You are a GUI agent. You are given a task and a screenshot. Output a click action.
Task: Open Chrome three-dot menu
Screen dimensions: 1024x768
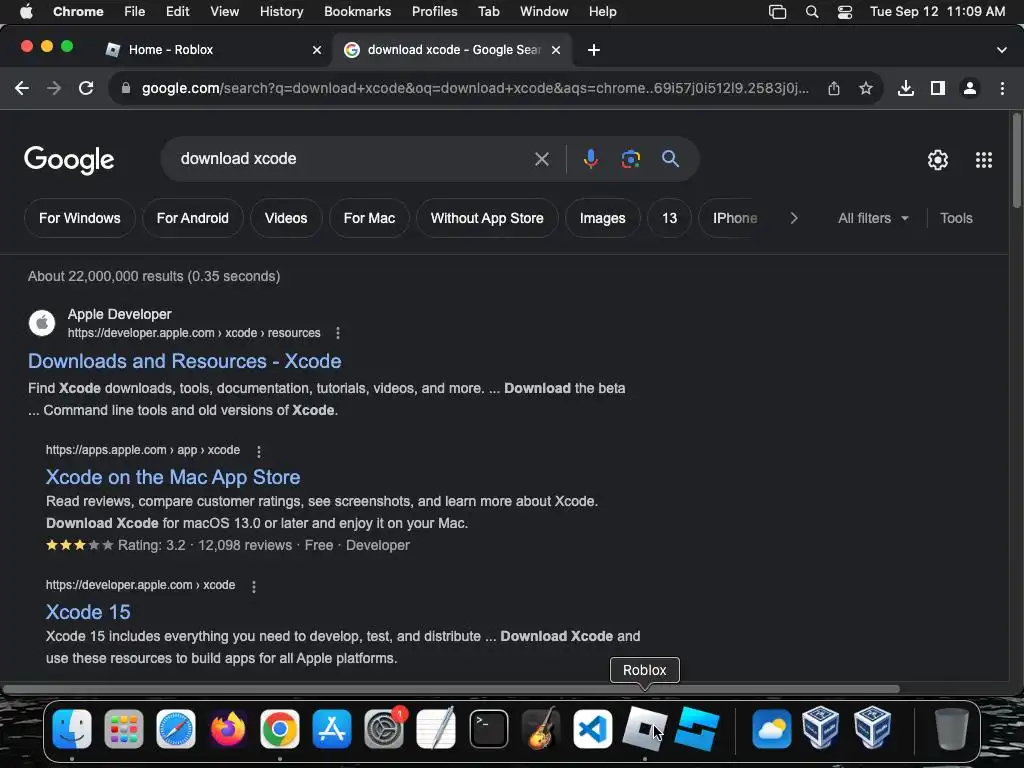tap(1002, 88)
